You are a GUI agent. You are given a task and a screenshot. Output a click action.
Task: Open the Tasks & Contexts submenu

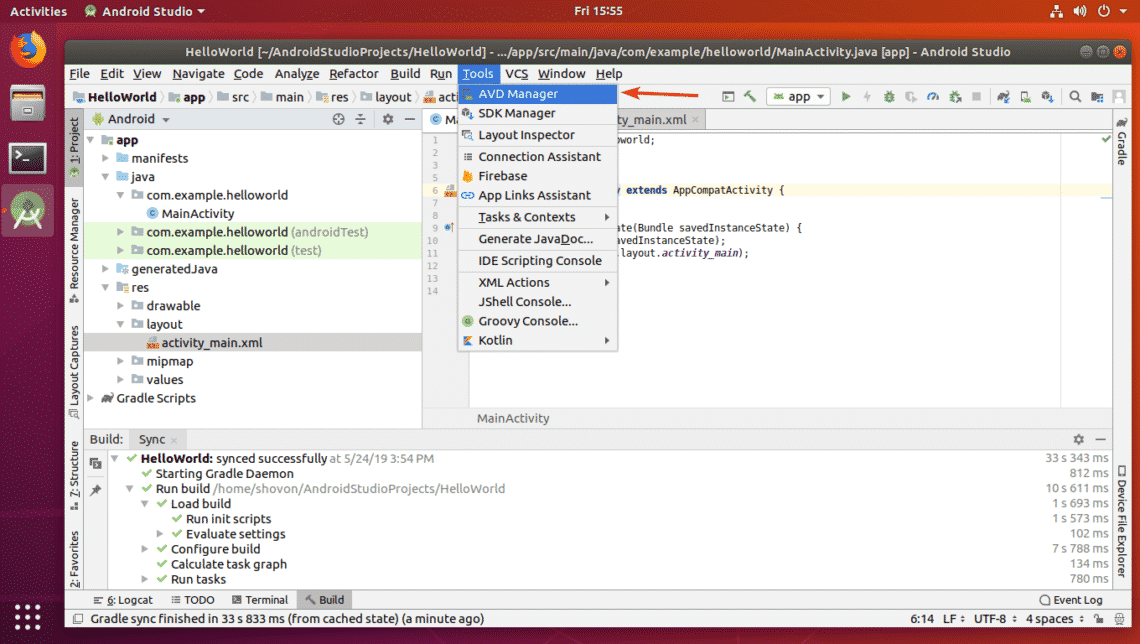(x=538, y=217)
